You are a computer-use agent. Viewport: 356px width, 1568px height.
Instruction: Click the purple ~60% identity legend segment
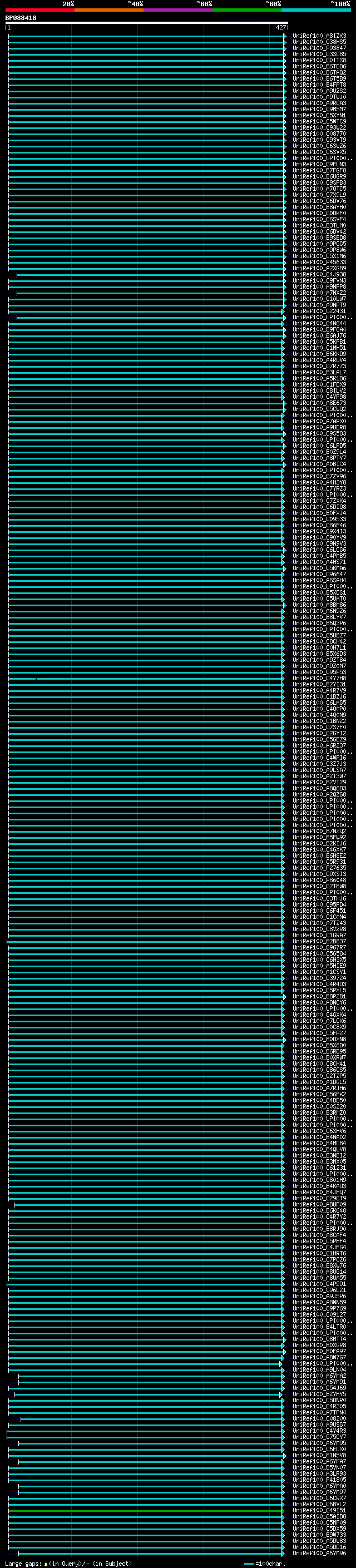(x=179, y=10)
